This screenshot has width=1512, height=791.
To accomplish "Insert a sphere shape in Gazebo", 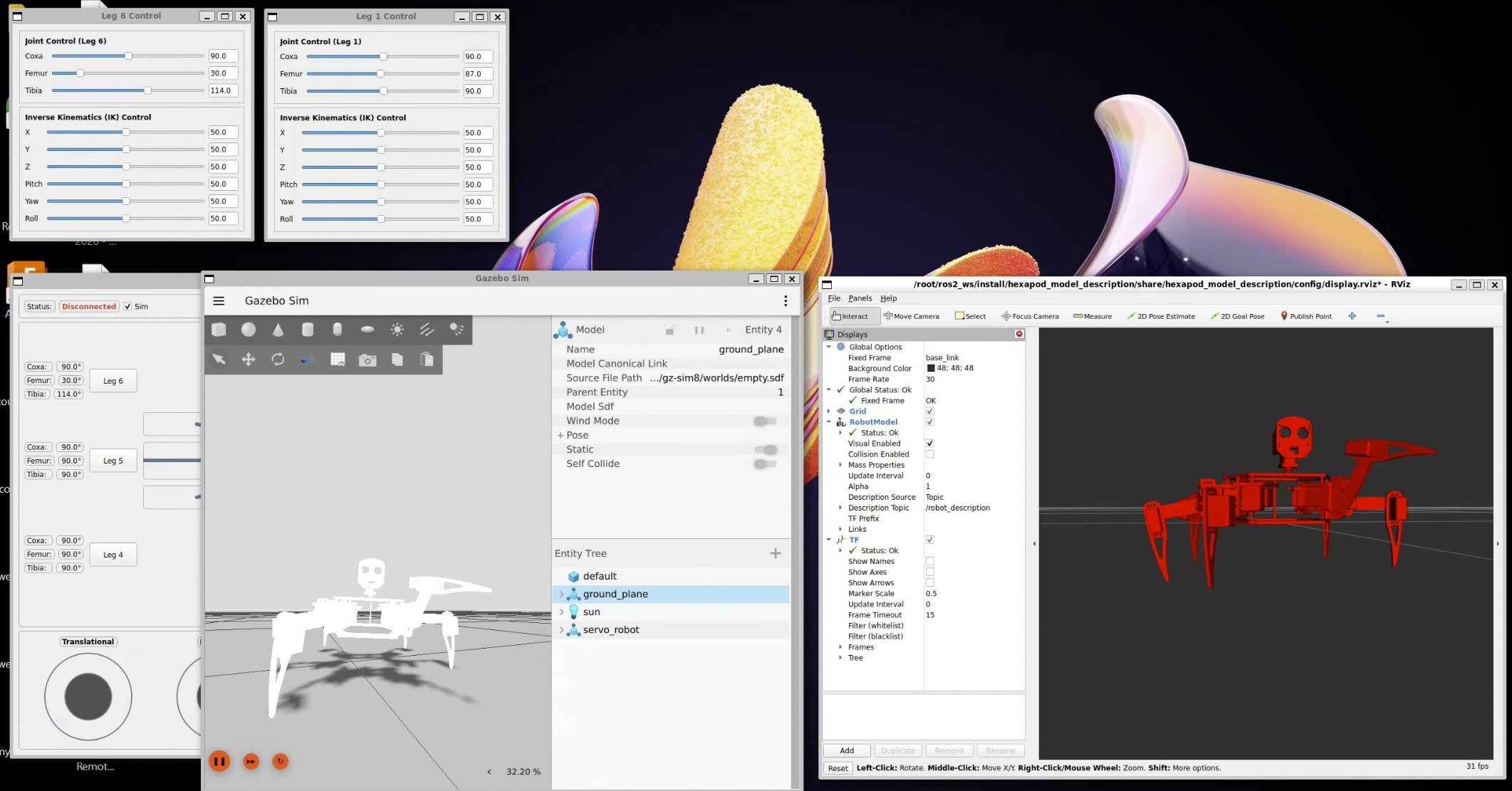I will pyautogui.click(x=249, y=330).
